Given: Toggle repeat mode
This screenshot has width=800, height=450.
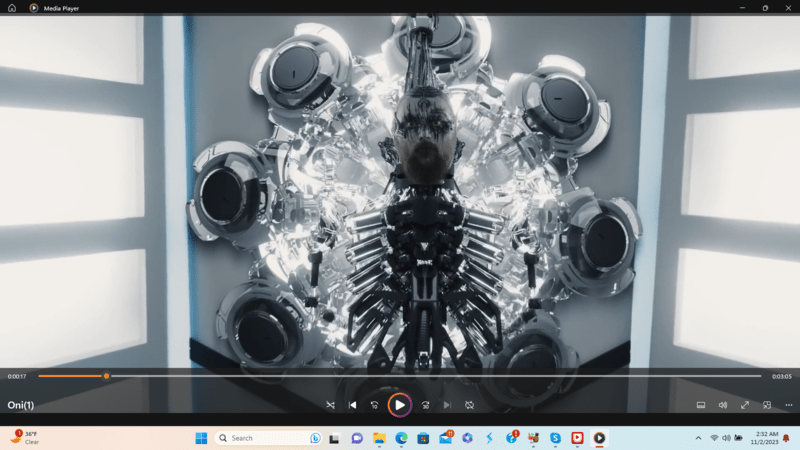Looking at the screenshot, I should (x=469, y=405).
